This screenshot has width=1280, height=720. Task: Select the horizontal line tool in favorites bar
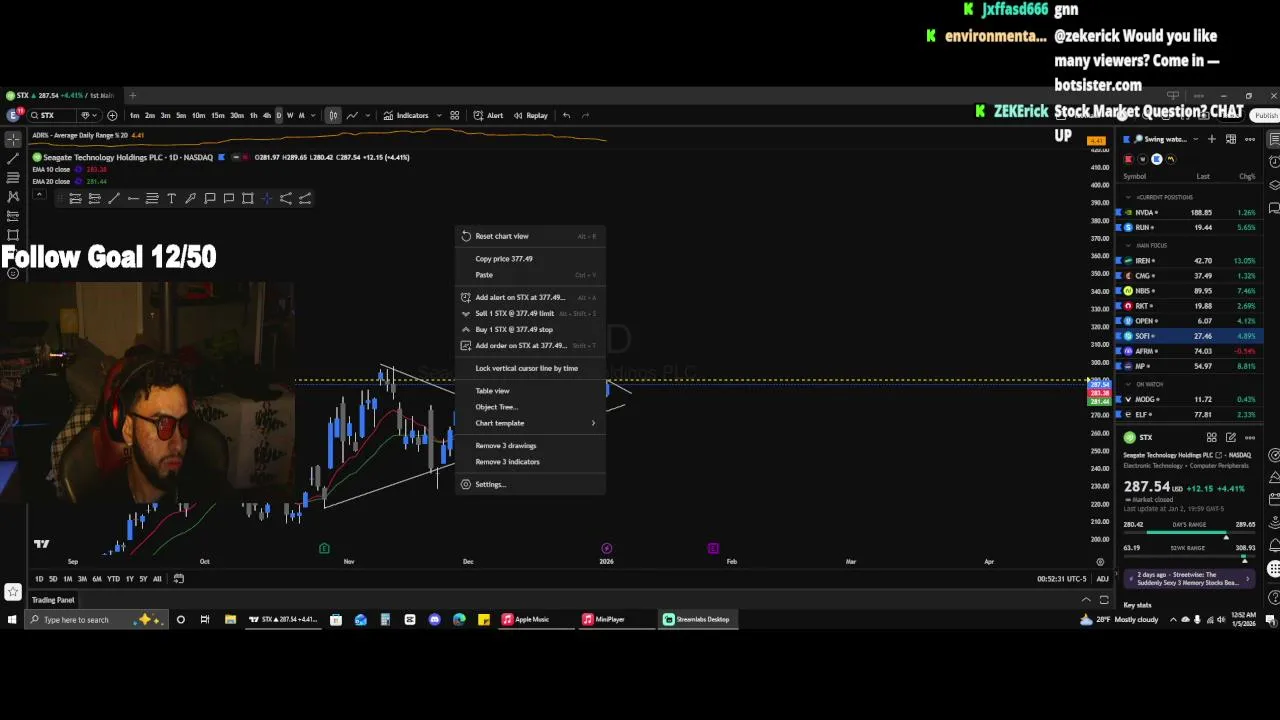click(133, 199)
